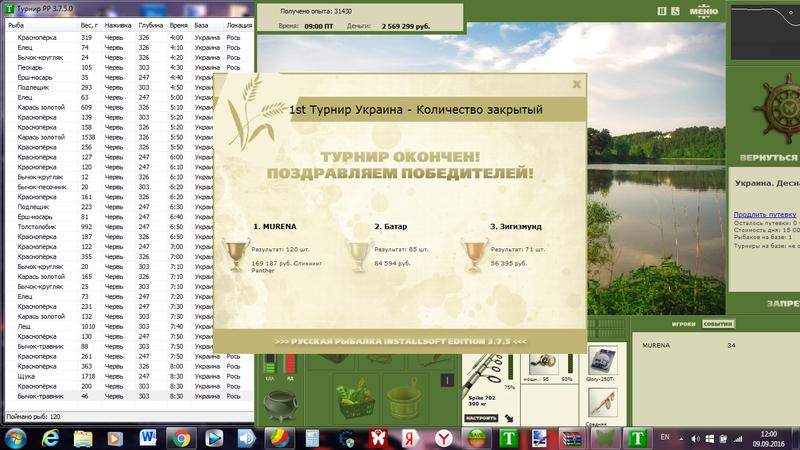Select the reel thumbnail

pos(542,364)
